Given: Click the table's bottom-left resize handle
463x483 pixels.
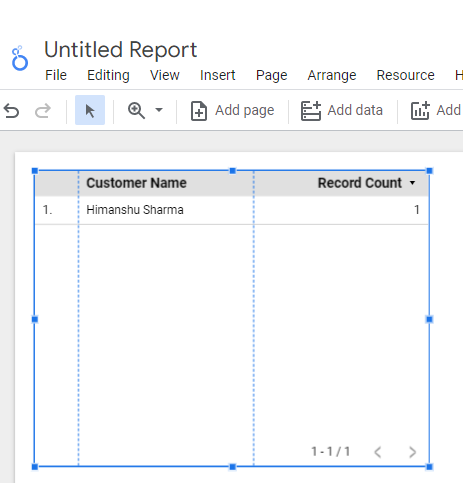Looking at the screenshot, I should pyautogui.click(x=35, y=467).
